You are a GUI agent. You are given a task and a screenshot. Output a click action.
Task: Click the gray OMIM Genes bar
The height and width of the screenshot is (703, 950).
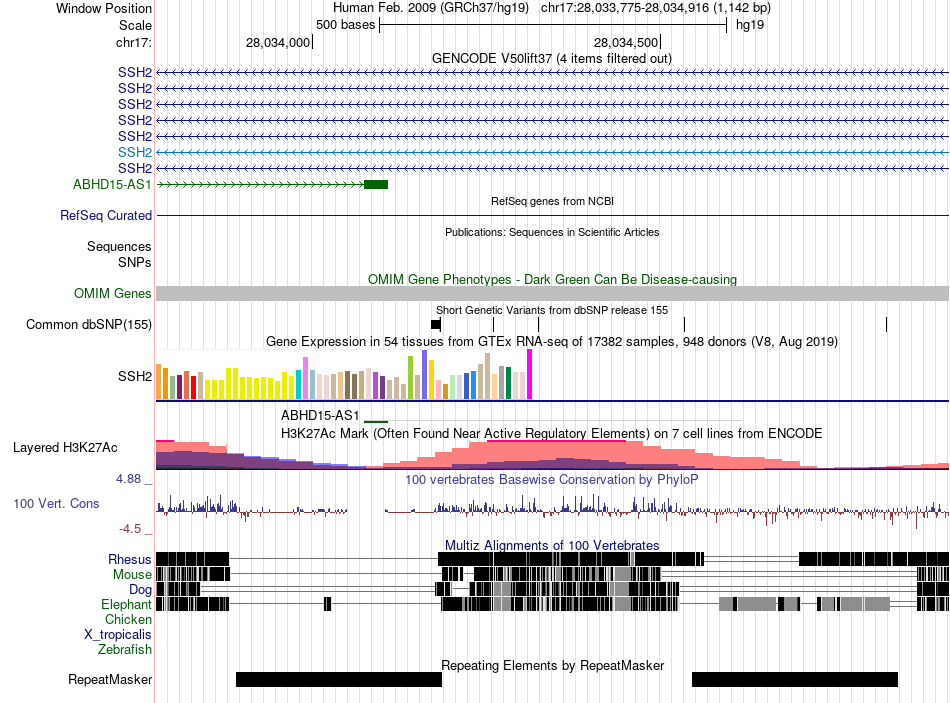[x=552, y=293]
